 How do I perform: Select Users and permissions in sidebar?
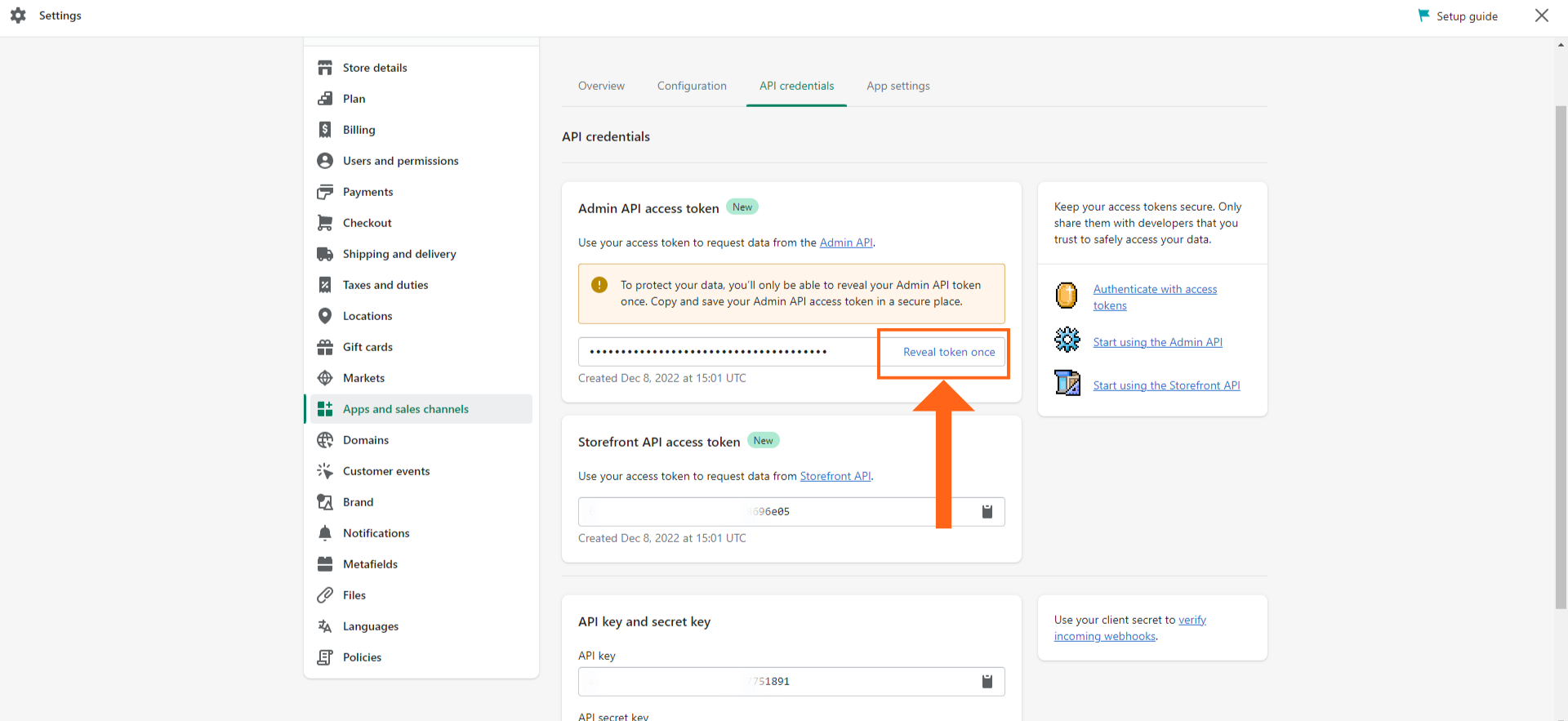(400, 161)
